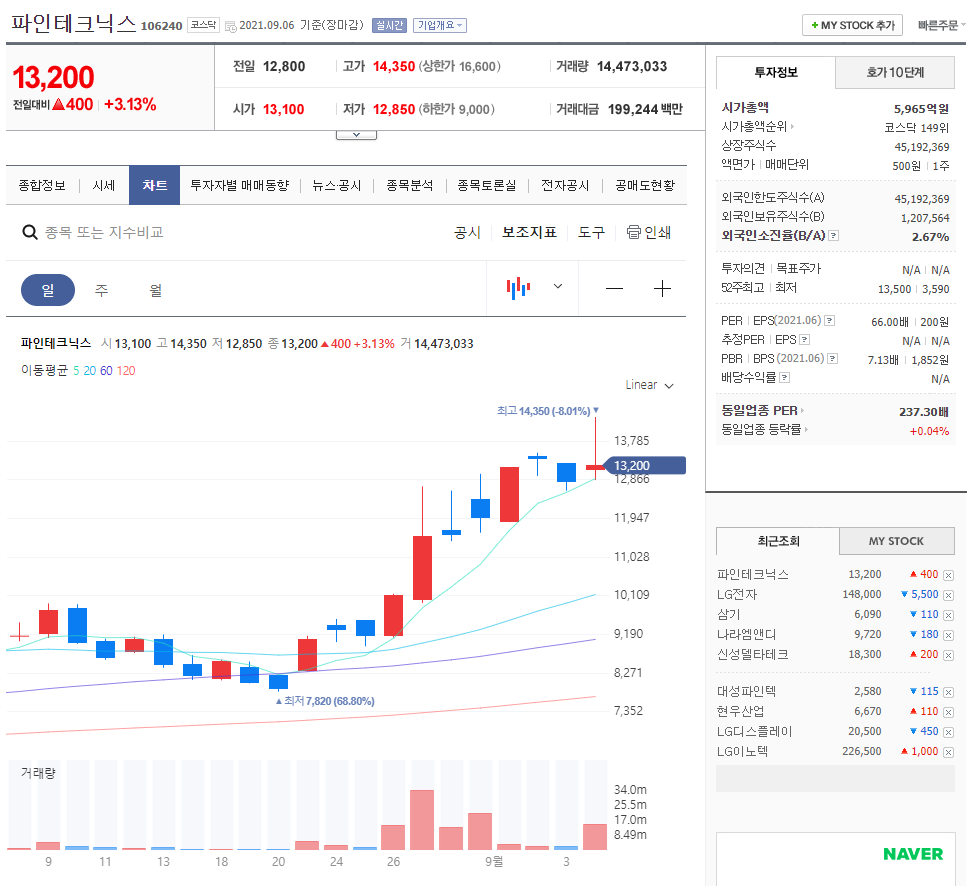Remove LG디스플레이 from recent list
This screenshot has width=972, height=886.
pos(948,732)
